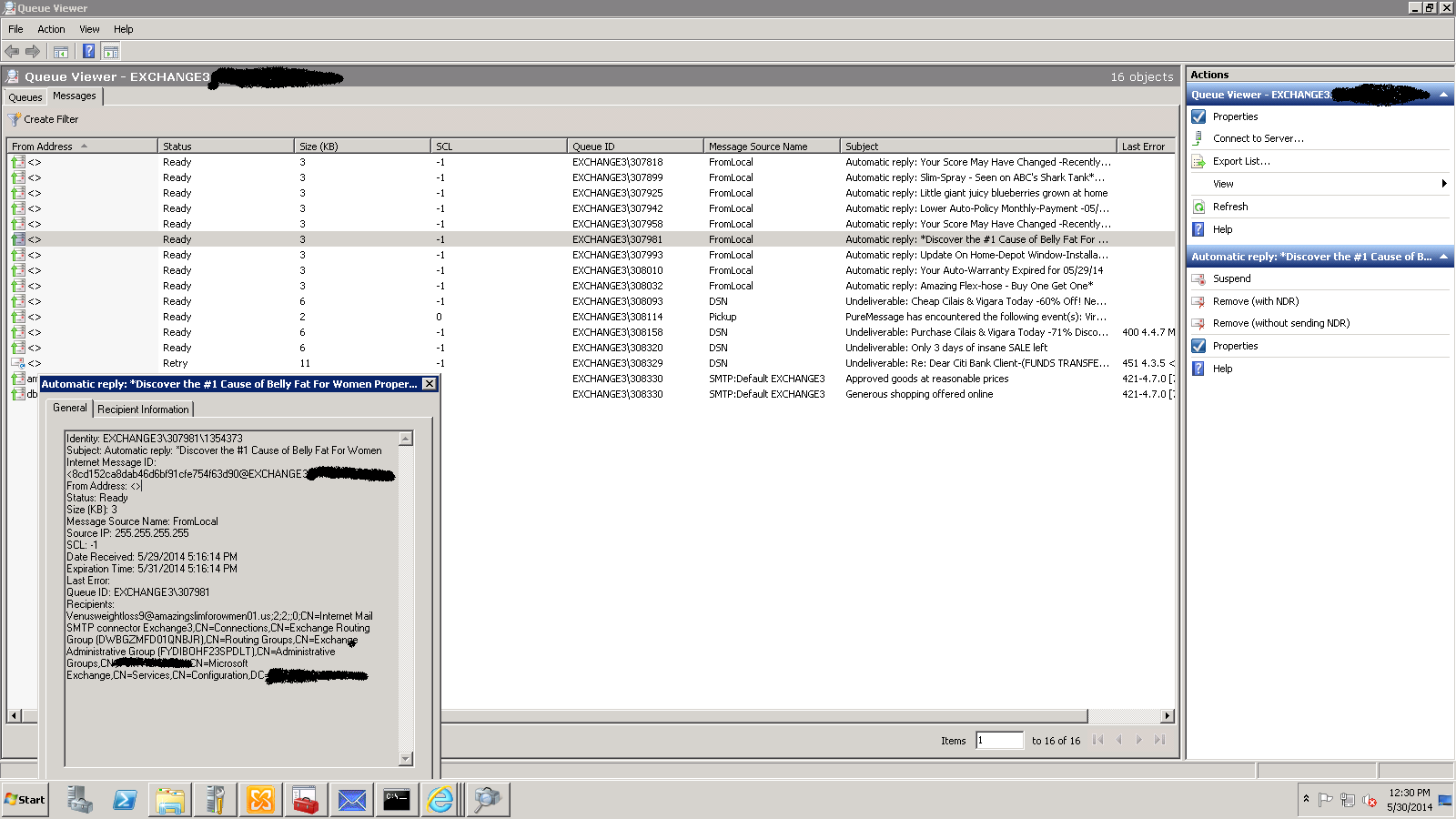The width and height of the screenshot is (1456, 819).
Task: Collapse the Queue Viewer actions section
Action: [x=1443, y=95]
